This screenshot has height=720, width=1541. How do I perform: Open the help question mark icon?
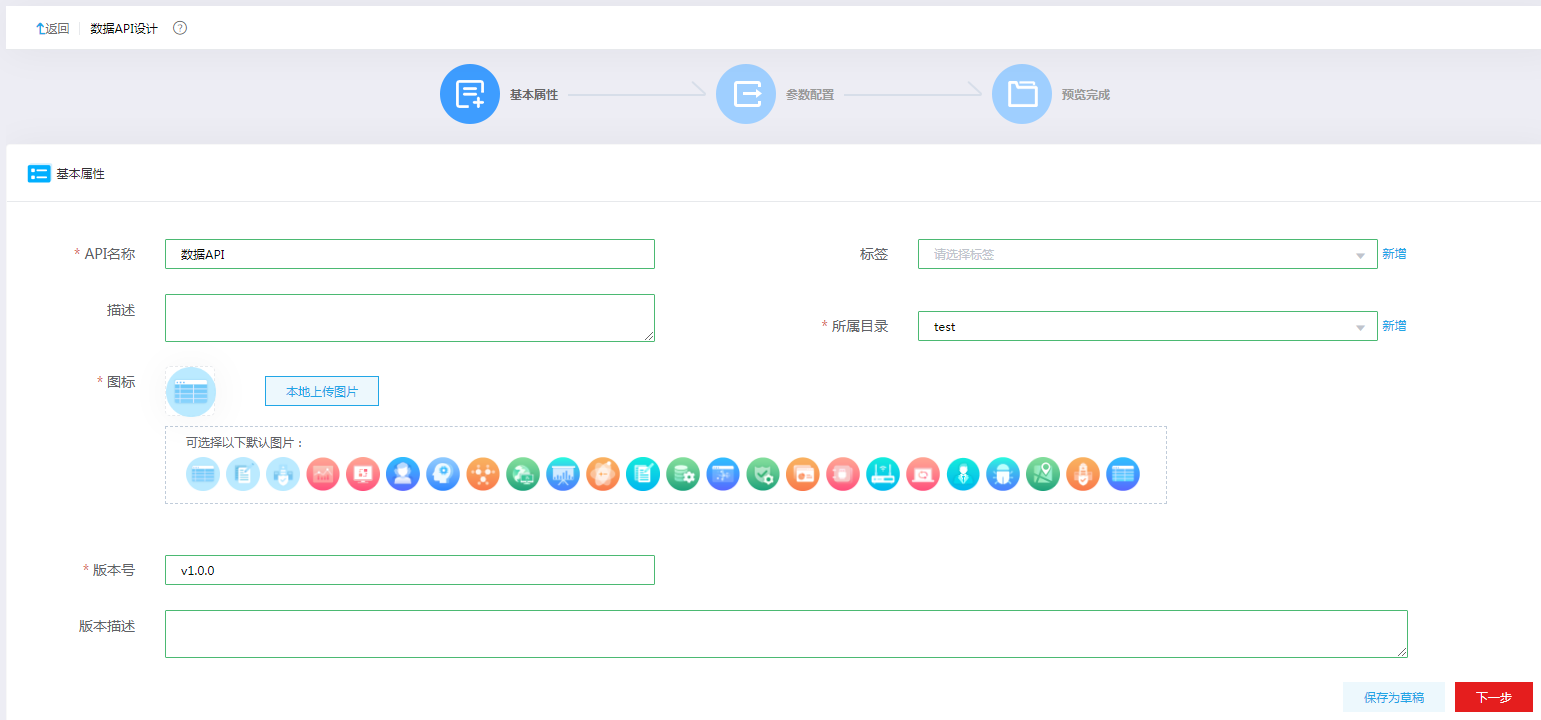click(x=180, y=28)
